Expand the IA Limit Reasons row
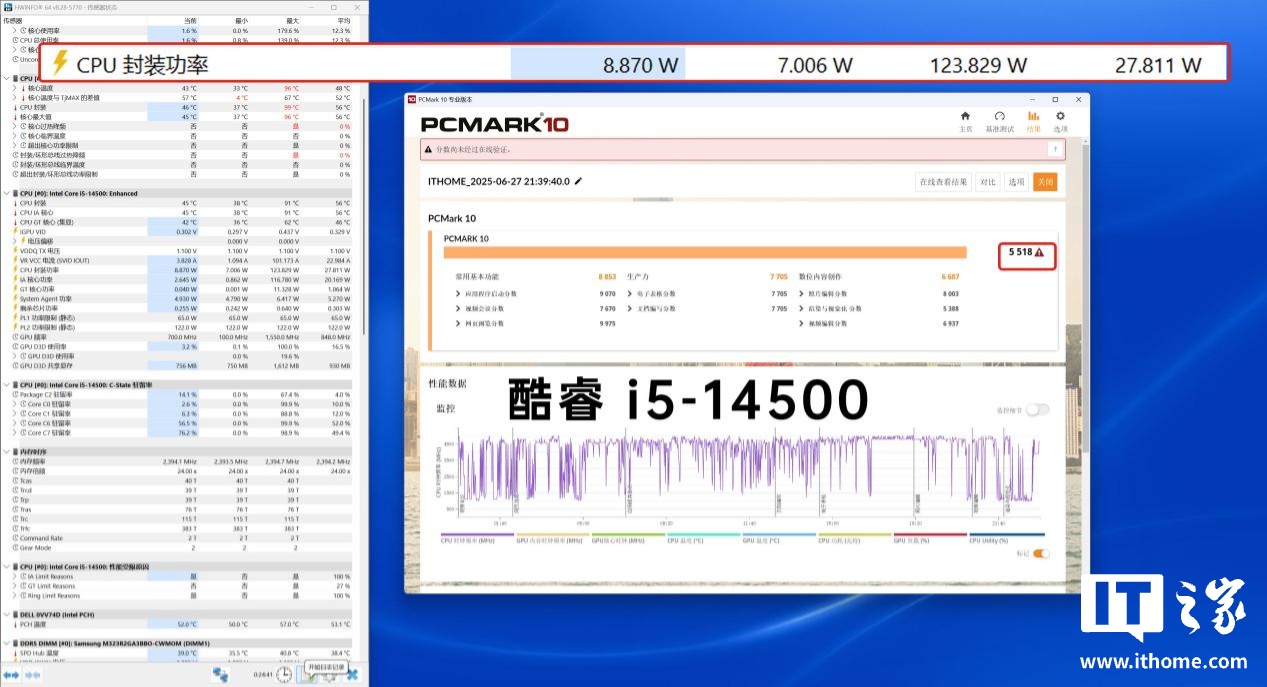Viewport: 1267px width, 687px height. coord(14,576)
